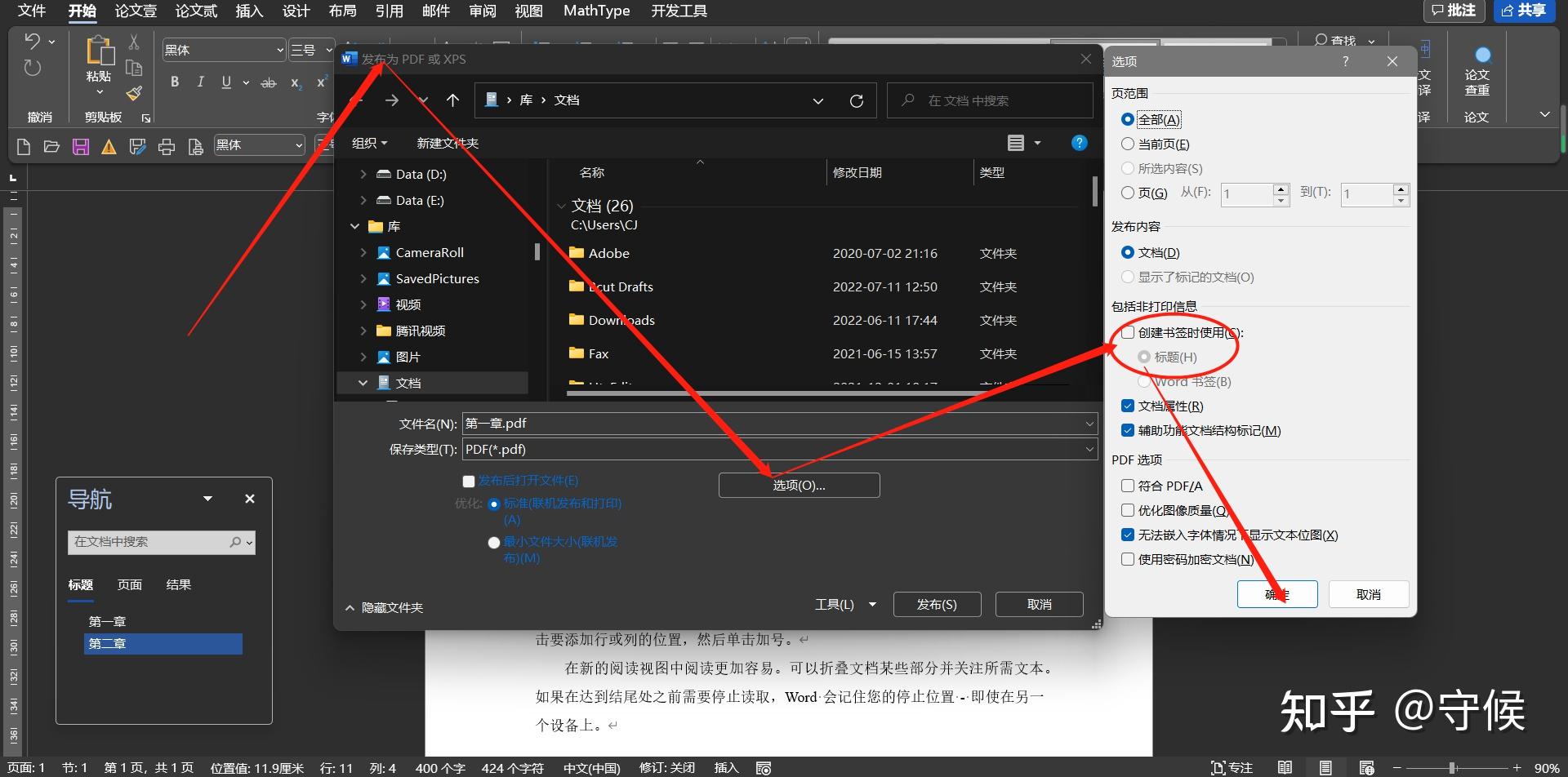Go back in the save dialog
1568x777 pixels.
coord(357,100)
